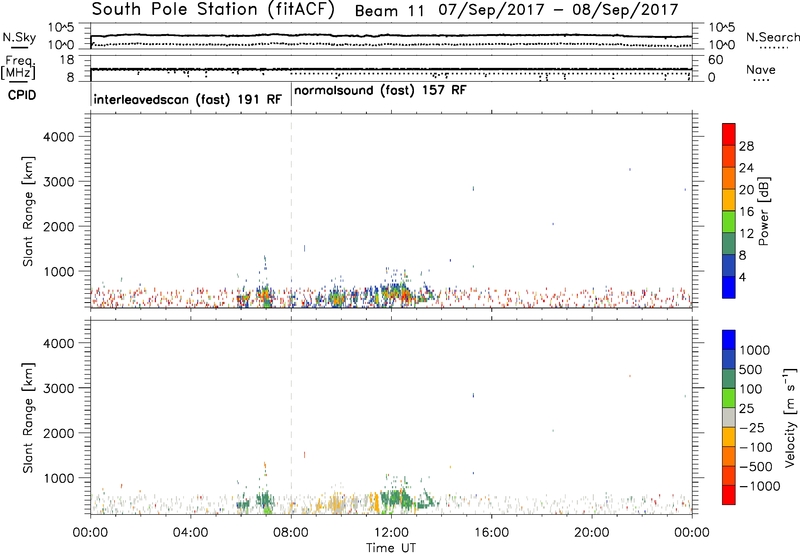Pick the 25–100 light green velocity swatch
This screenshot has height=554, width=800.
[729, 398]
